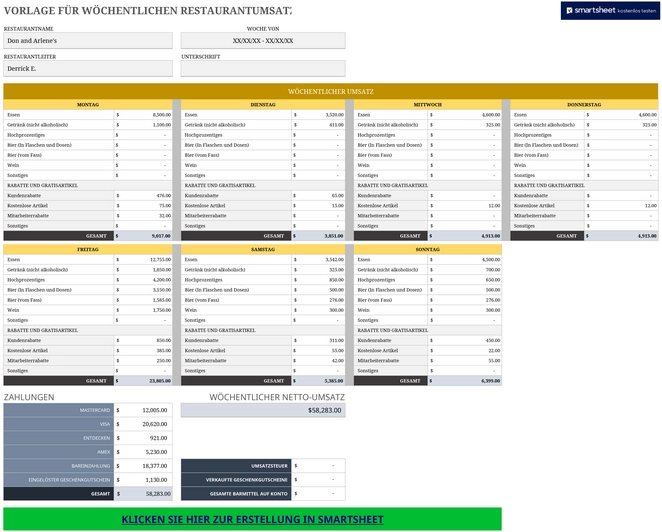Viewport: 662px width, 532px height.
Task: Select Samstag Kundenrabatte value 311.00
Action: click(x=318, y=340)
